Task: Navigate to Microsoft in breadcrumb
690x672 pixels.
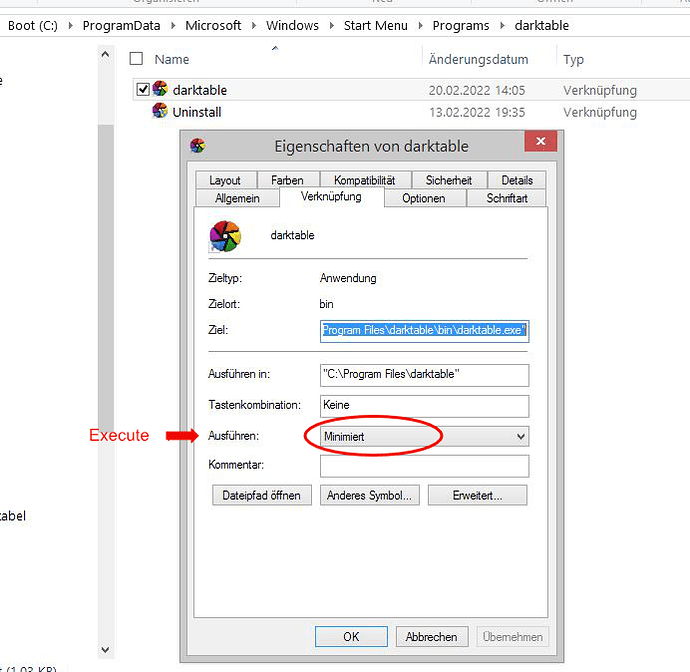Action: click(213, 26)
